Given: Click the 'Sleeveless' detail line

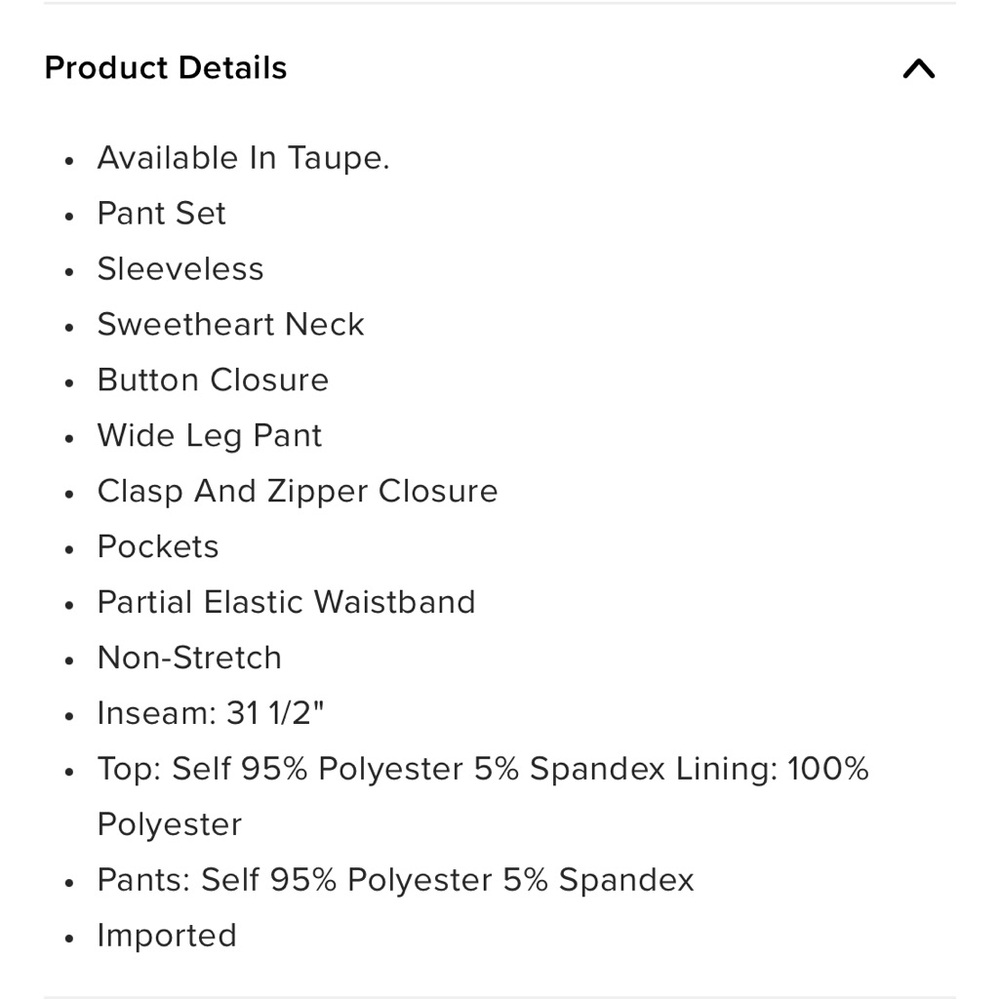Looking at the screenshot, I should [x=180, y=268].
